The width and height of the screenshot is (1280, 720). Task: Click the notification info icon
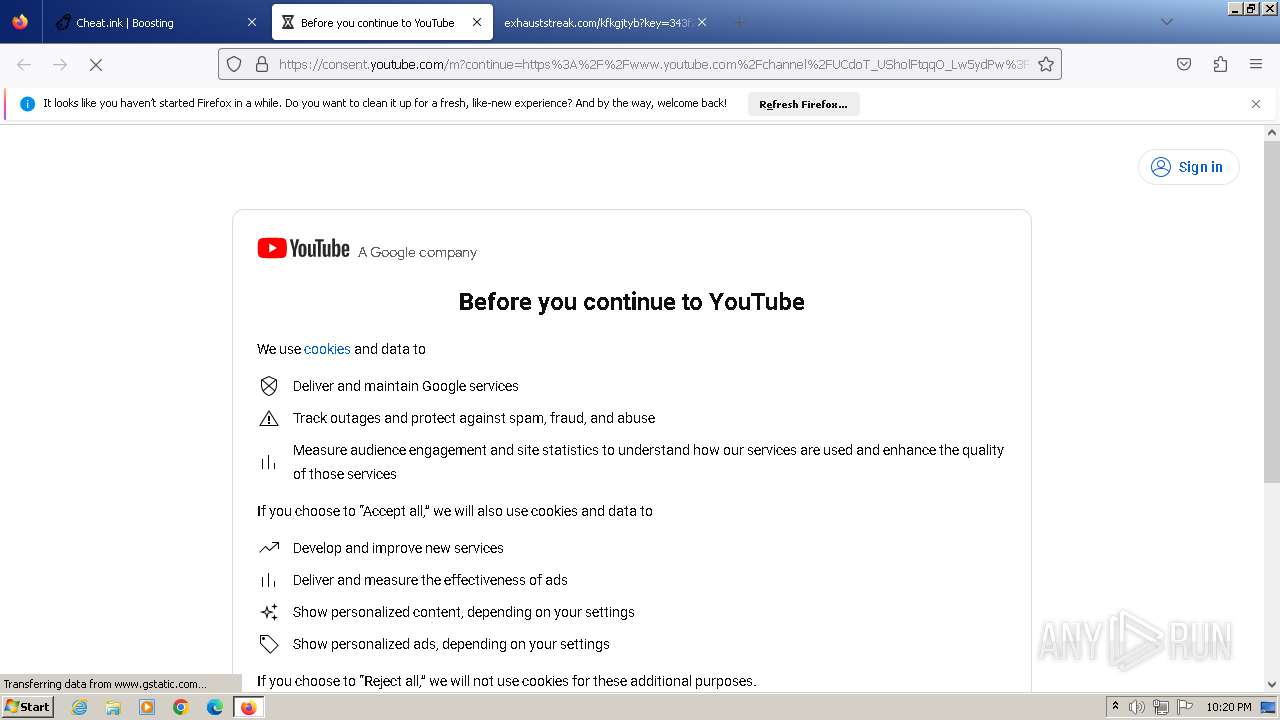point(27,104)
